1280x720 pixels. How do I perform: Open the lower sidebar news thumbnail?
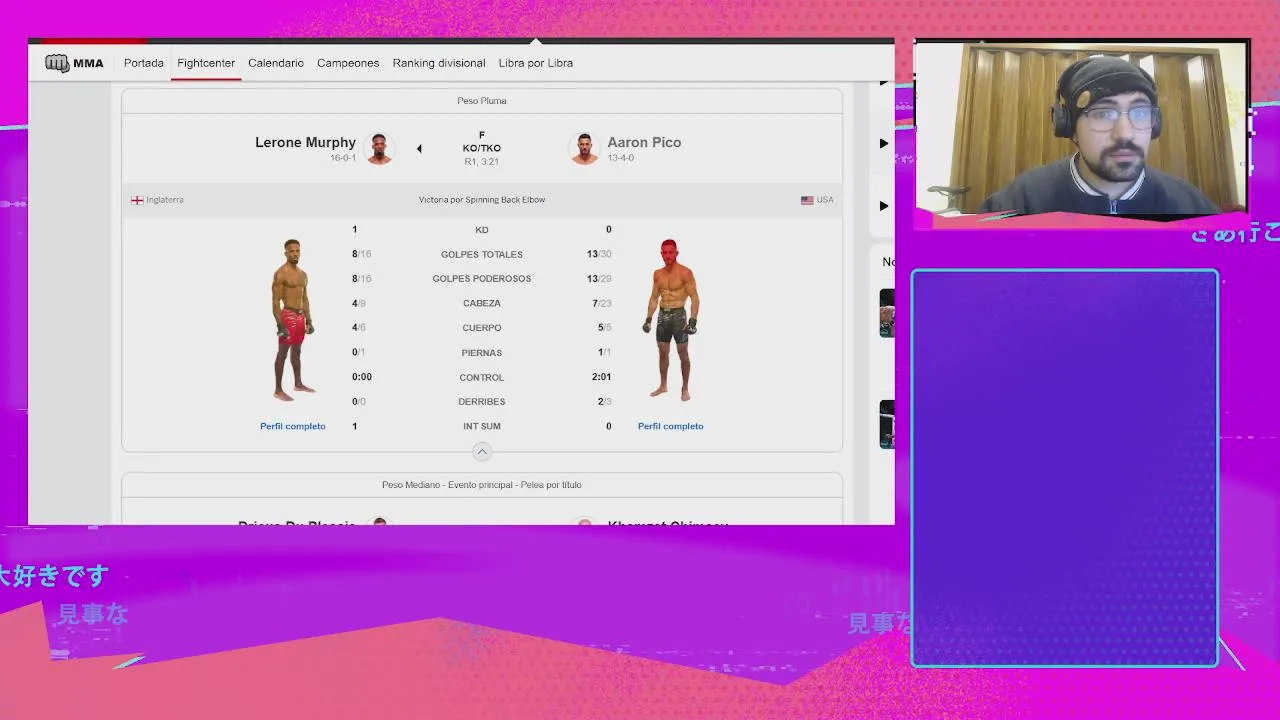click(x=887, y=424)
